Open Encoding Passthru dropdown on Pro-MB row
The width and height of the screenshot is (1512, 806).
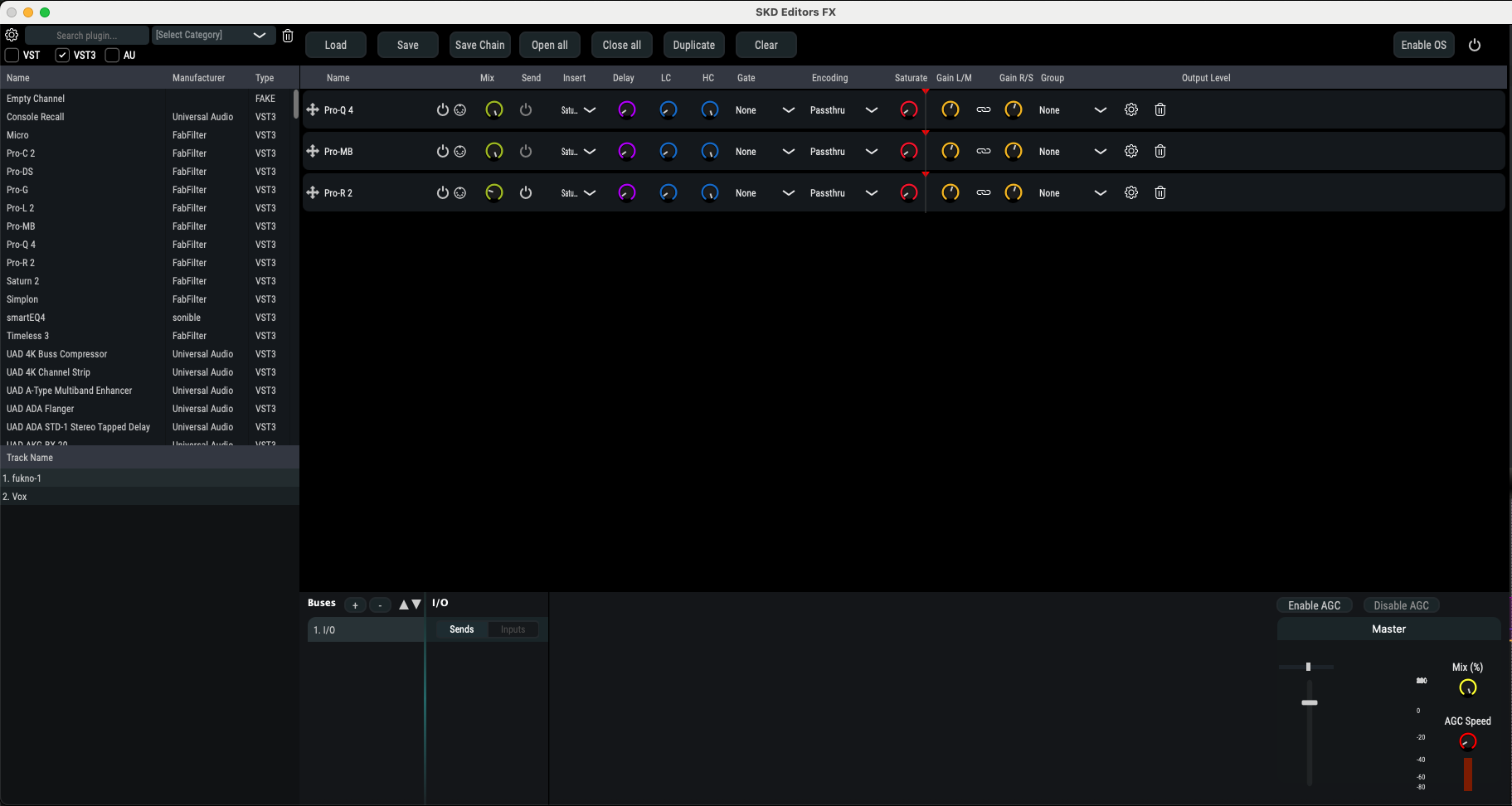tap(844, 151)
